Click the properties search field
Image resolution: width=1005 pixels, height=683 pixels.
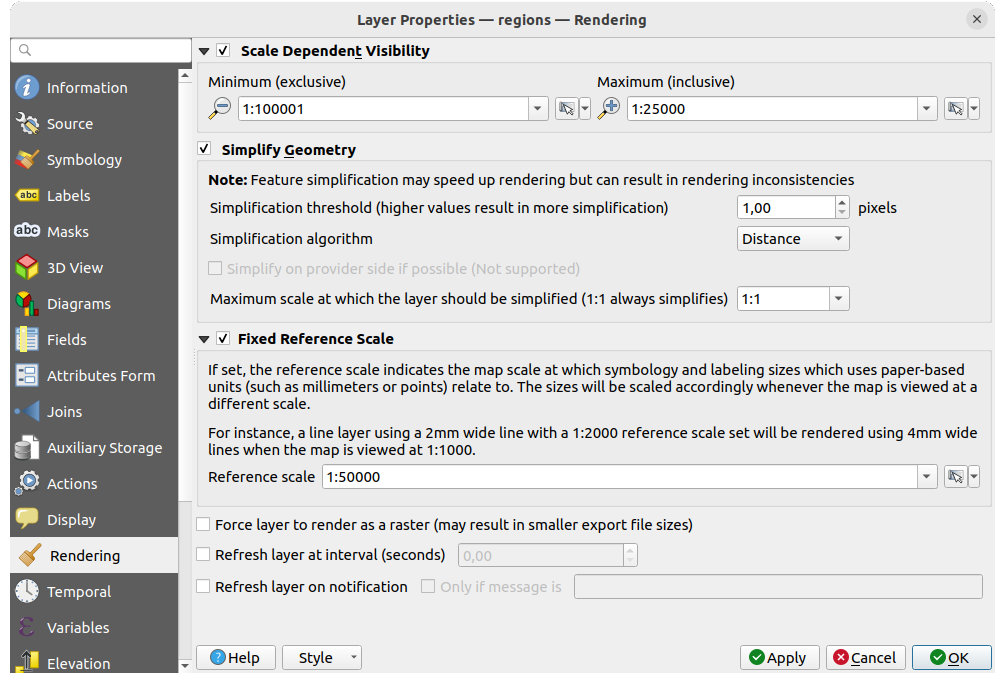[100, 50]
